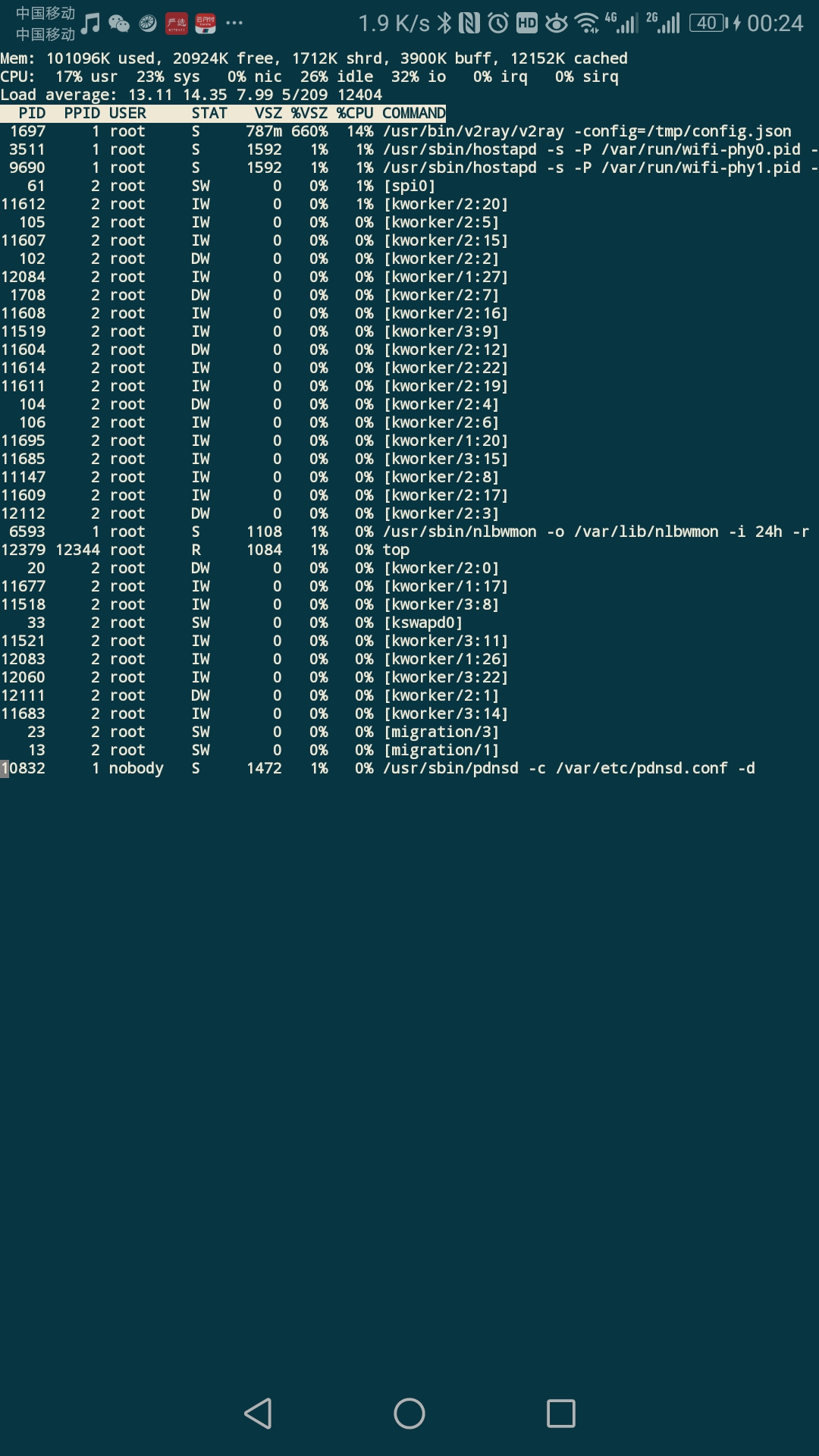The width and height of the screenshot is (819, 1456).
Task: Tap the Android back navigation button
Action: [258, 1414]
